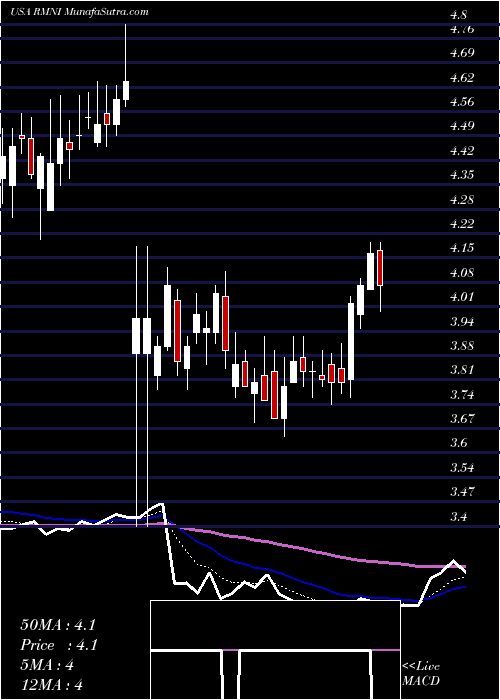Click the highest candle with wick reaching 4.76
This screenshot has height=700, width=500.
pyautogui.click(x=126, y=66)
